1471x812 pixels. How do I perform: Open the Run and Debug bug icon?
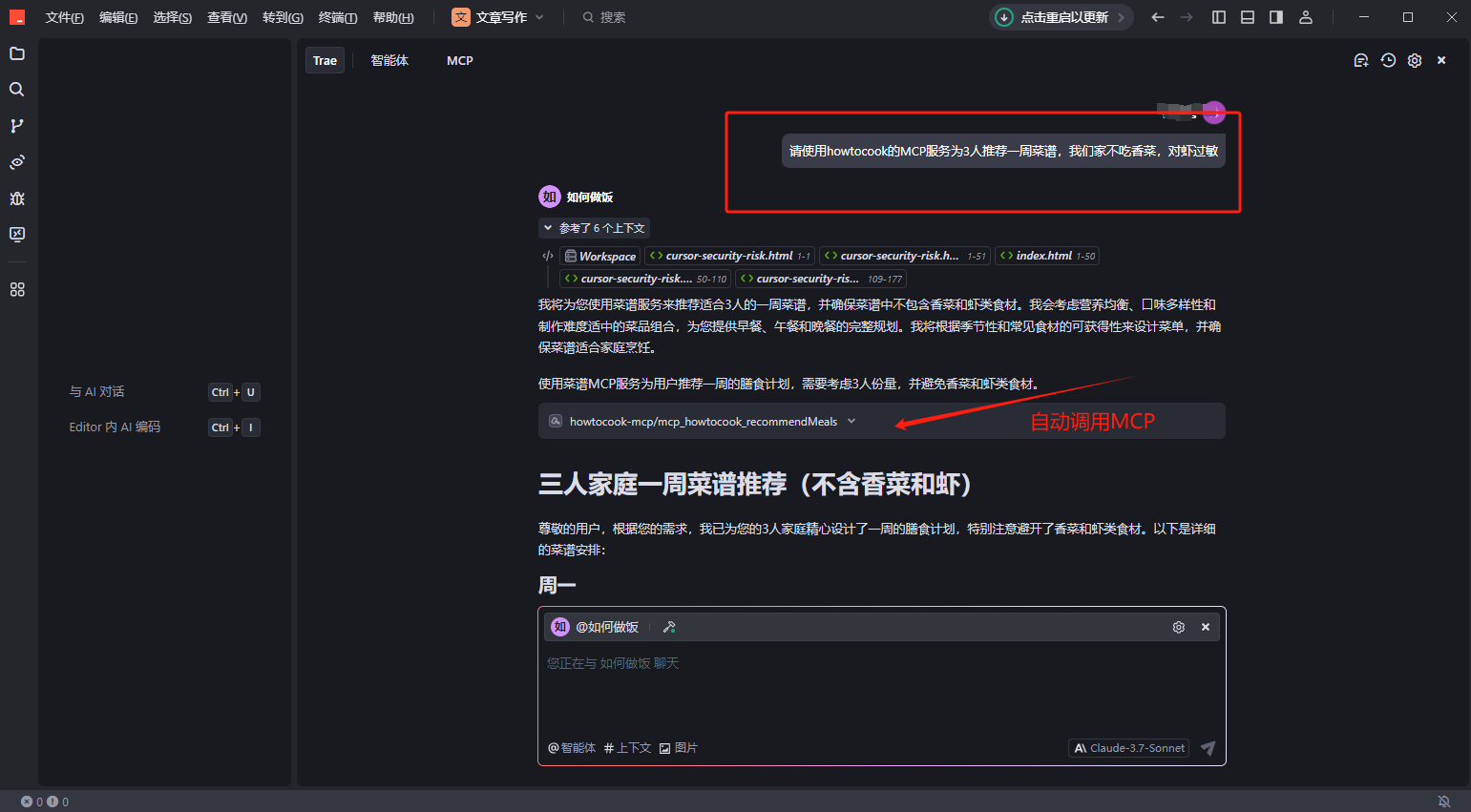(x=17, y=198)
